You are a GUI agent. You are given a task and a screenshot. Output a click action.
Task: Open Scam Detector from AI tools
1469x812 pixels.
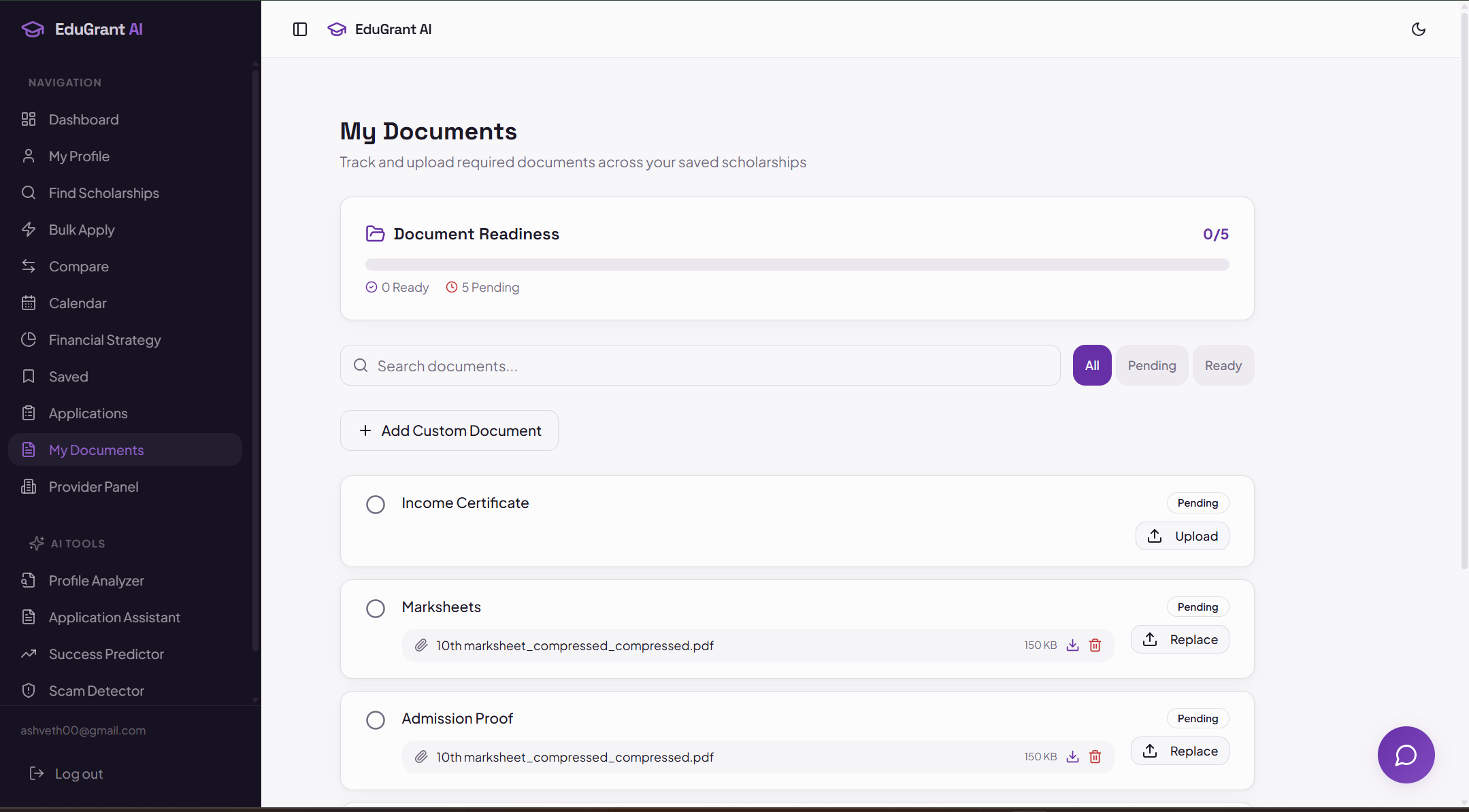click(x=96, y=691)
